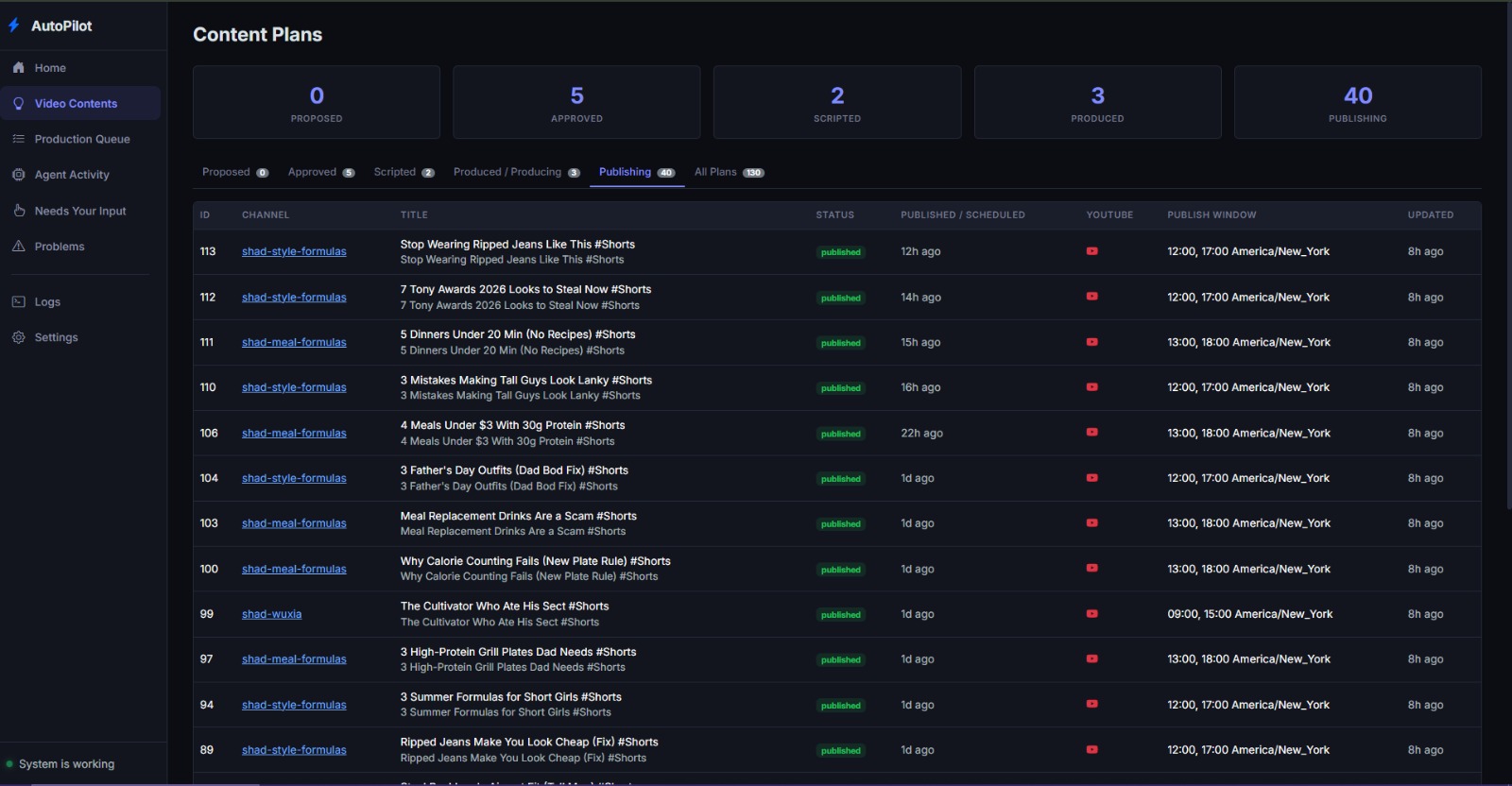Image resolution: width=1512 pixels, height=786 pixels.
Task: Open Settings via the gear icon
Action: [18, 337]
